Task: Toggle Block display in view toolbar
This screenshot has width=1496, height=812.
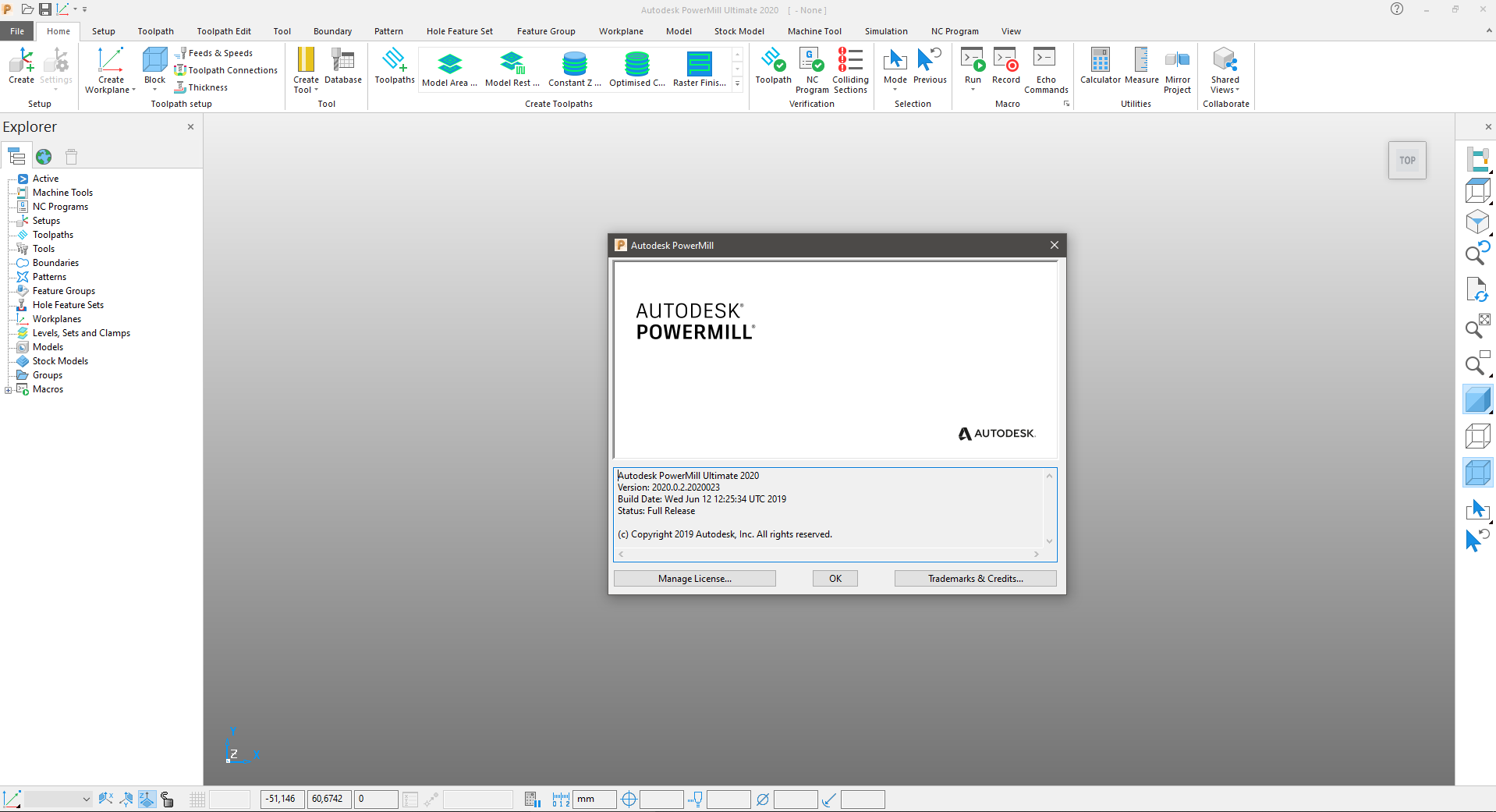Action: pyautogui.click(x=1477, y=473)
